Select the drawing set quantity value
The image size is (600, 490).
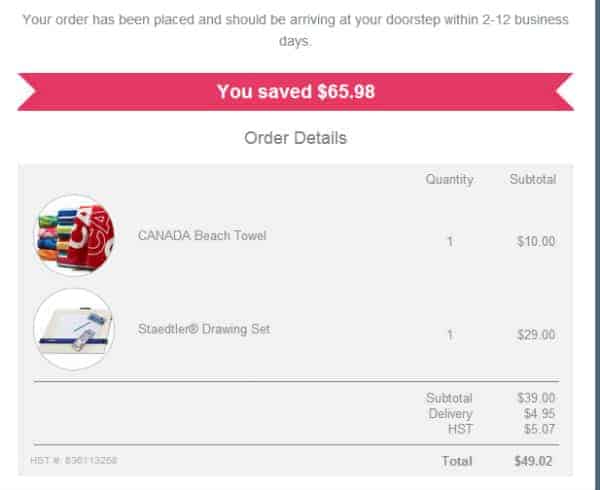[x=450, y=335]
